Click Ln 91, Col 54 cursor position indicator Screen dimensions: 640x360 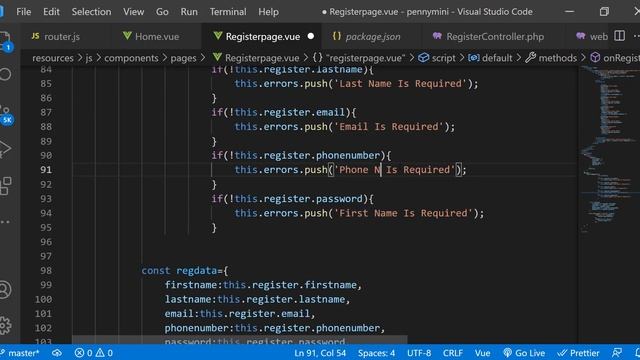click(320, 353)
